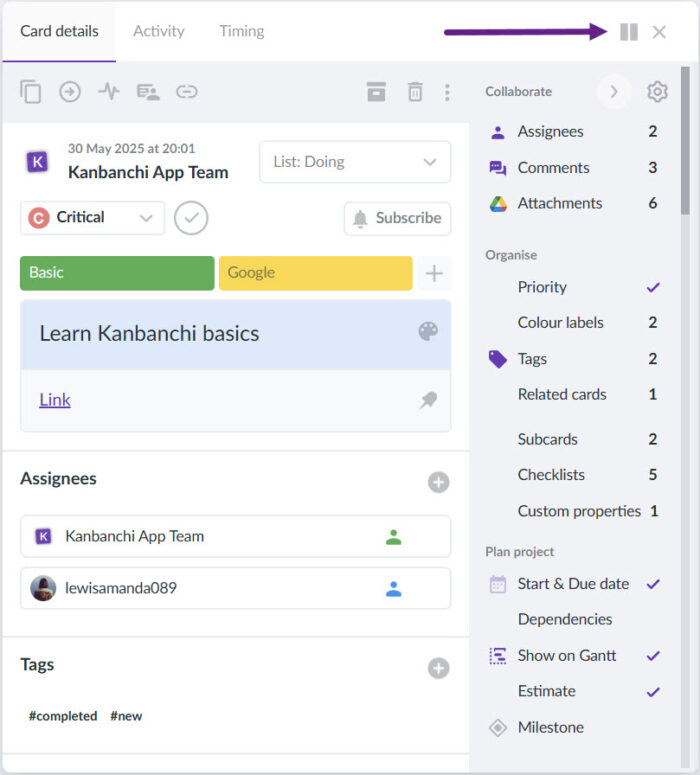Edit the Learn Kanbanchi basics title
Screen dimensions: 700x775
[x=149, y=334]
